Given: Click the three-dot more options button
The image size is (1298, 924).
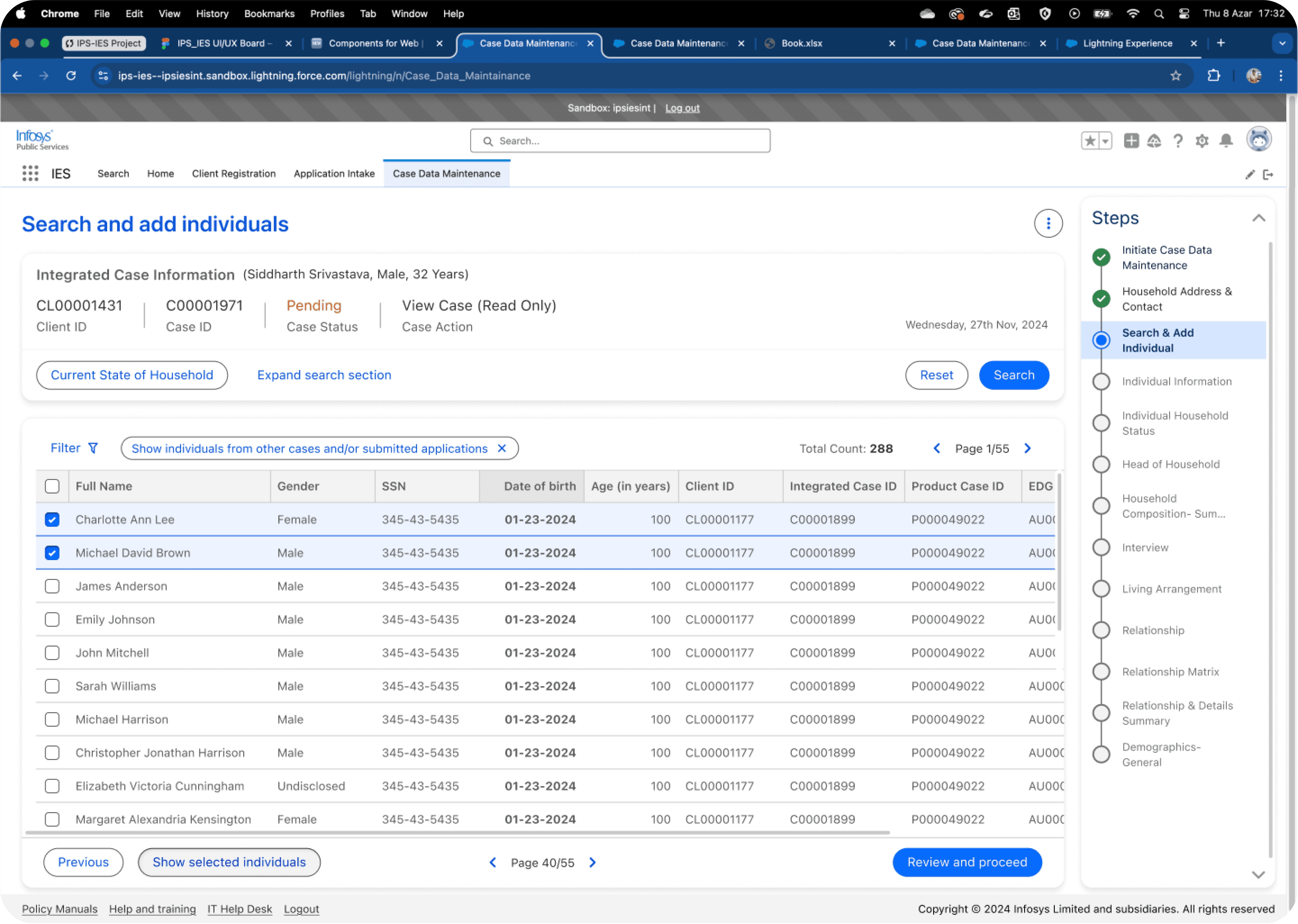Looking at the screenshot, I should click(1048, 224).
